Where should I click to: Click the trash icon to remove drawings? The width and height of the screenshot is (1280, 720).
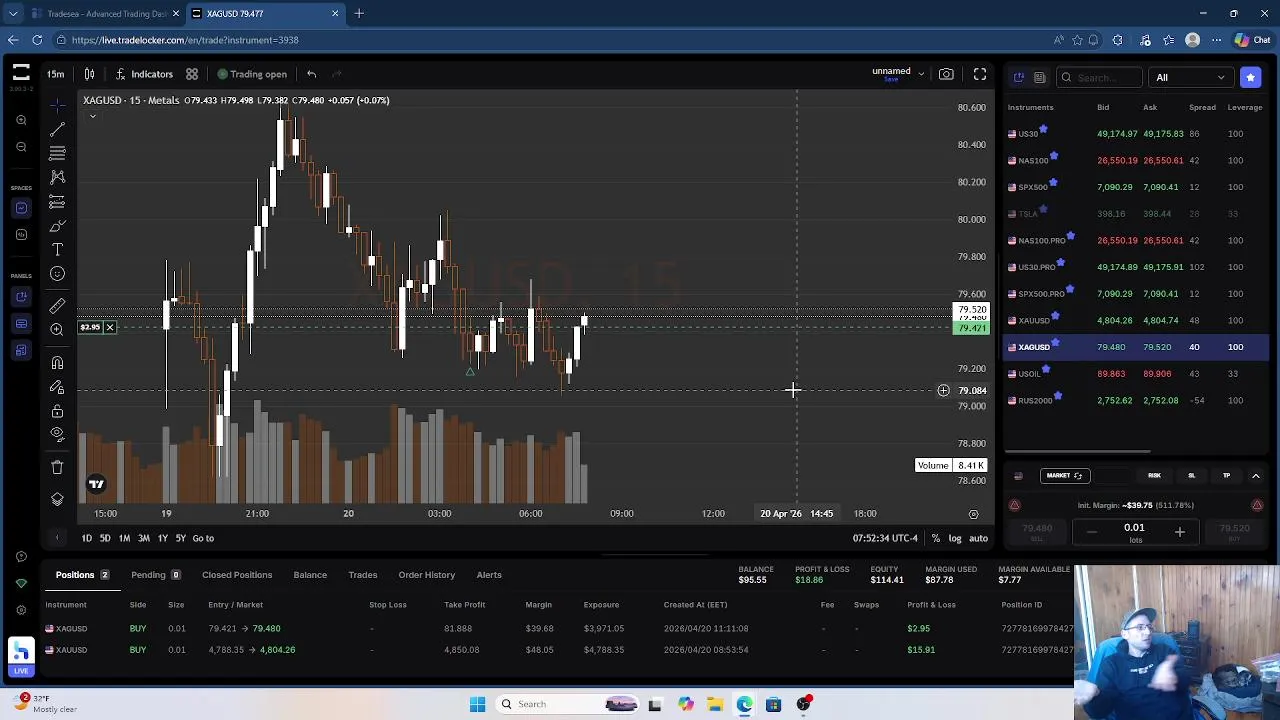[57, 467]
